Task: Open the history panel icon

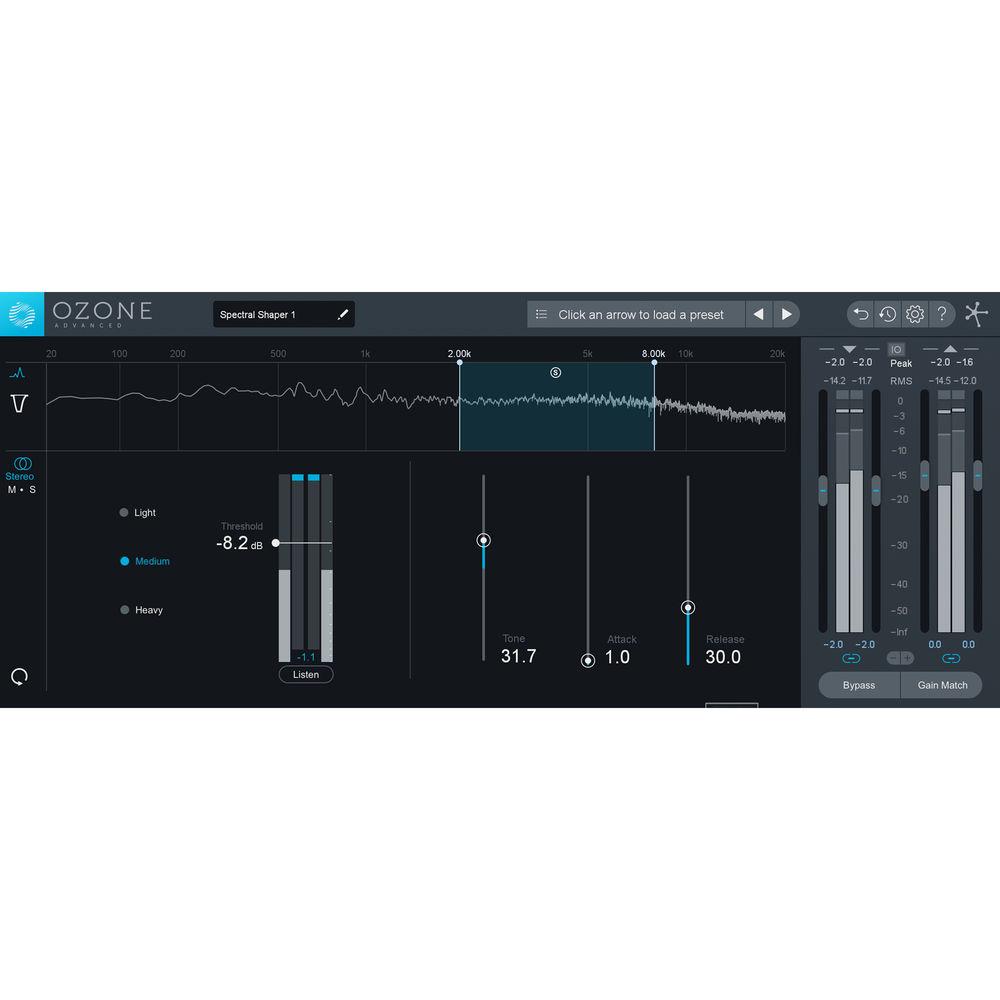Action: coord(887,314)
